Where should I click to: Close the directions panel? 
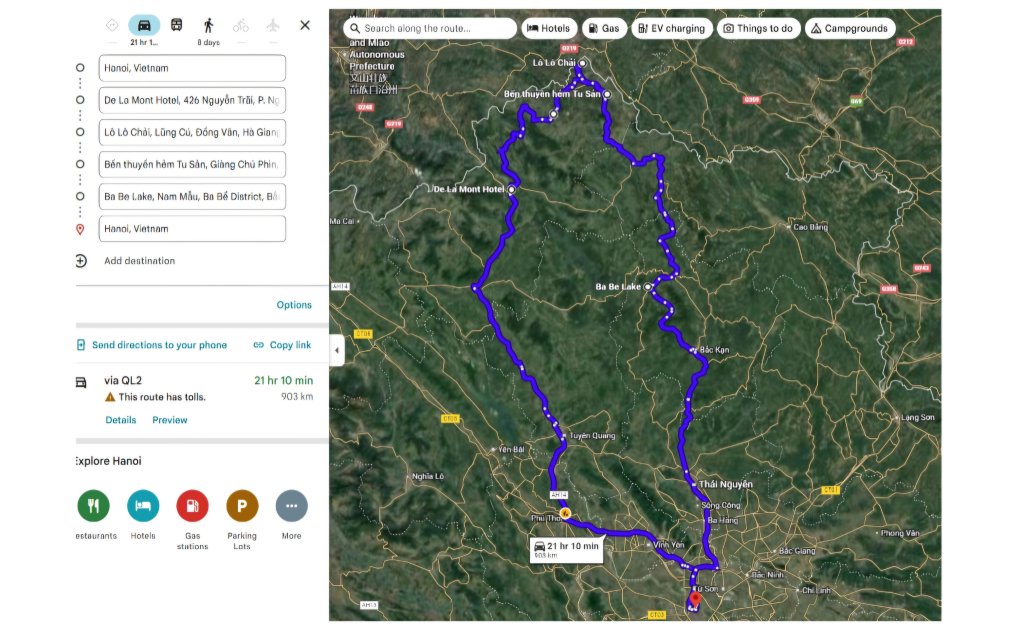305,25
